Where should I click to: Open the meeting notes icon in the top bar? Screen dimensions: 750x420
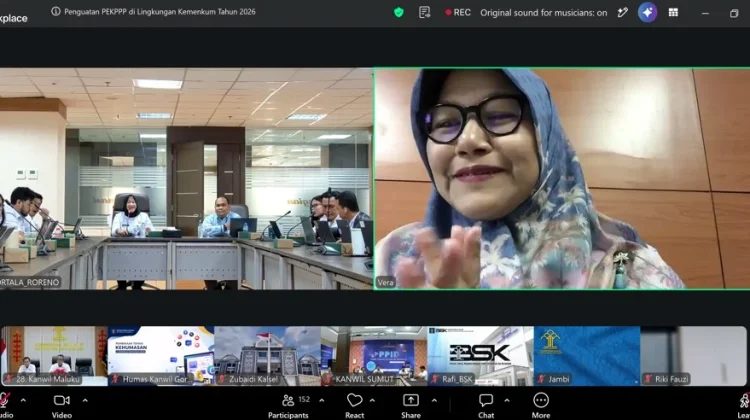424,12
